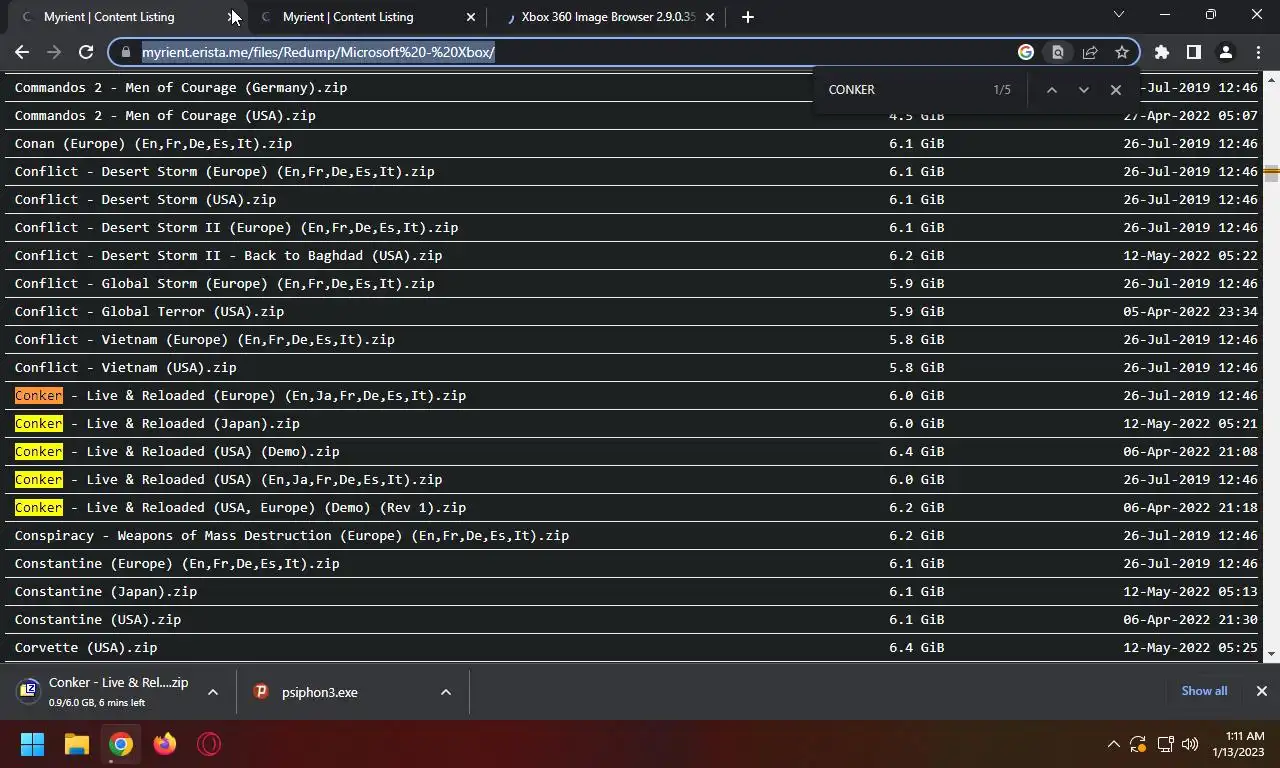Open Chrome from the taskbar
Image resolution: width=1280 pixels, height=768 pixels.
(121, 744)
